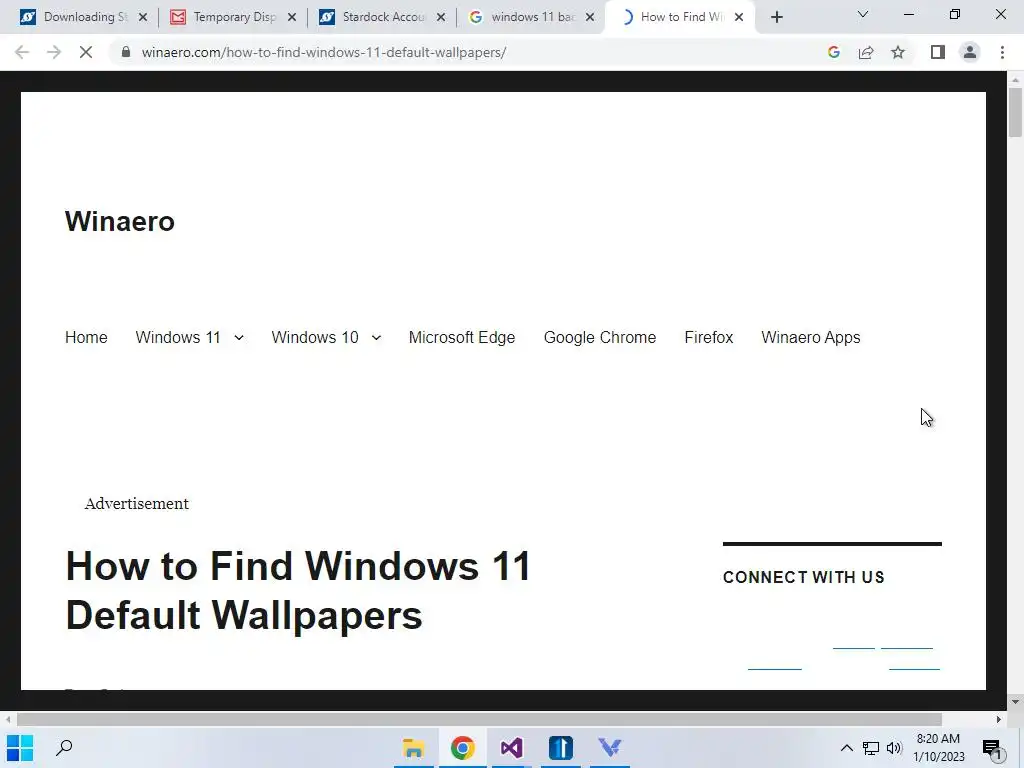Click the network tray icon
The width and height of the screenshot is (1024, 768).
(871, 748)
